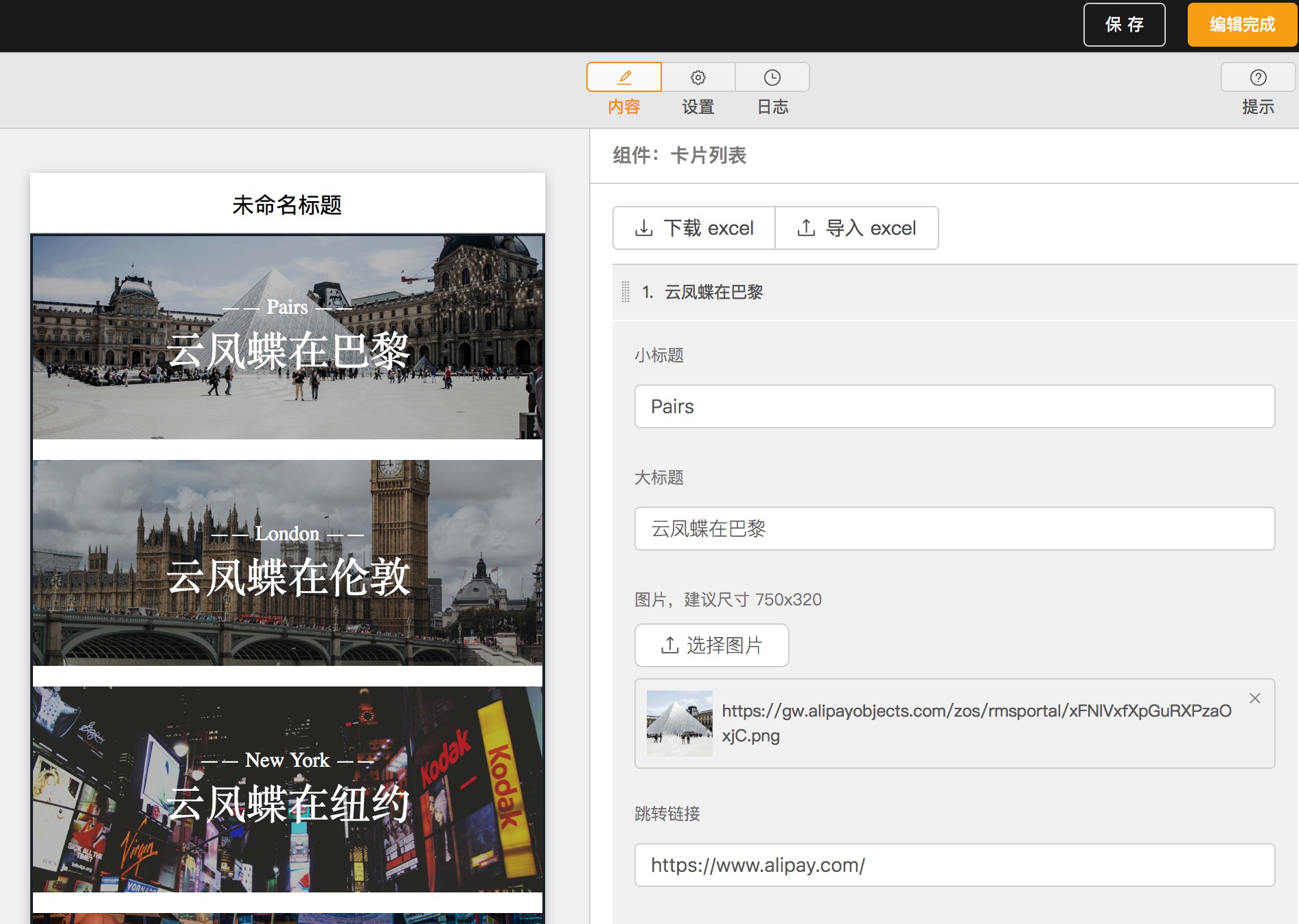Click the Louvre pyramid image thumbnail
Screen dimensions: 1299x924
(680, 724)
